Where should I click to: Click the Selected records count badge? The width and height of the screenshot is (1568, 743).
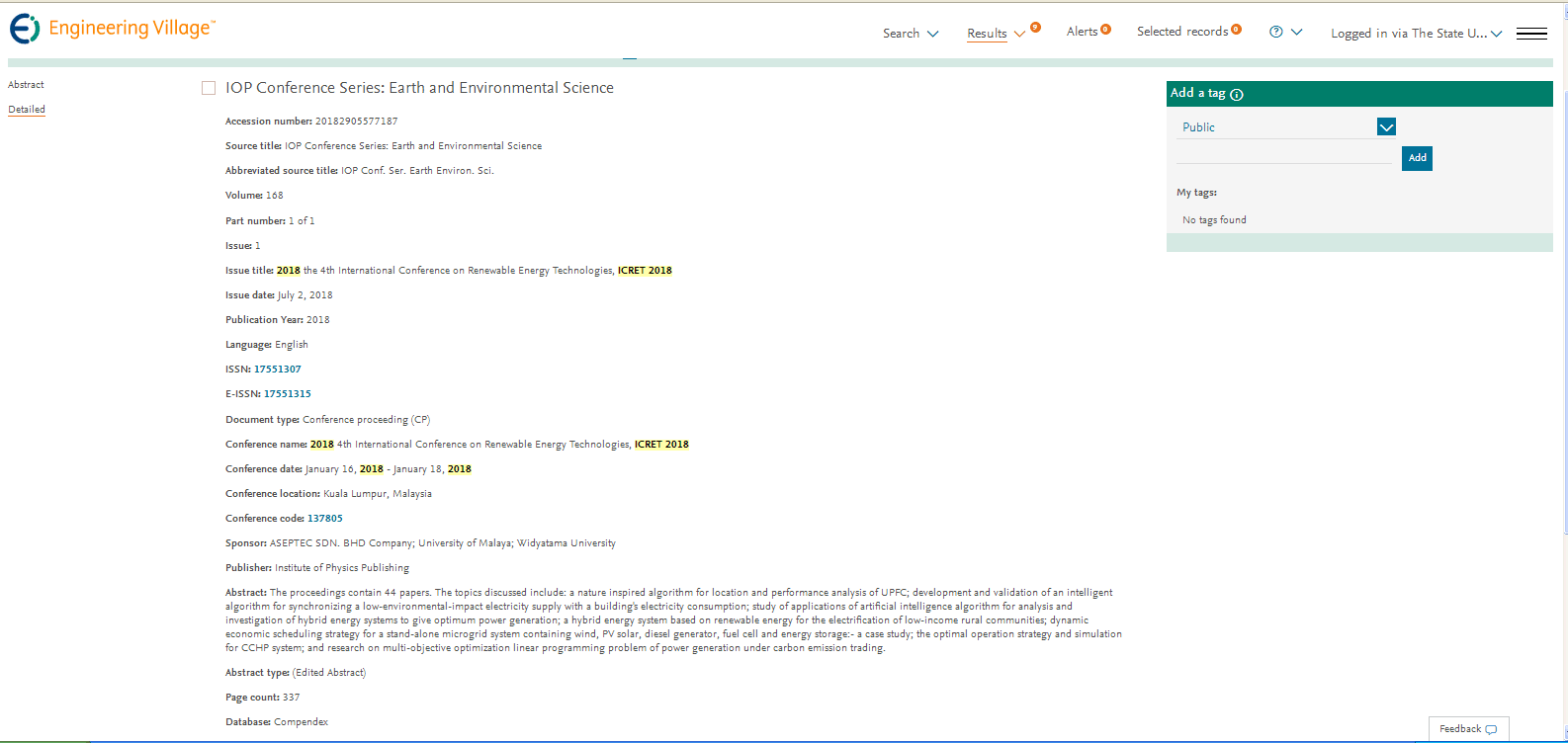tap(1237, 30)
